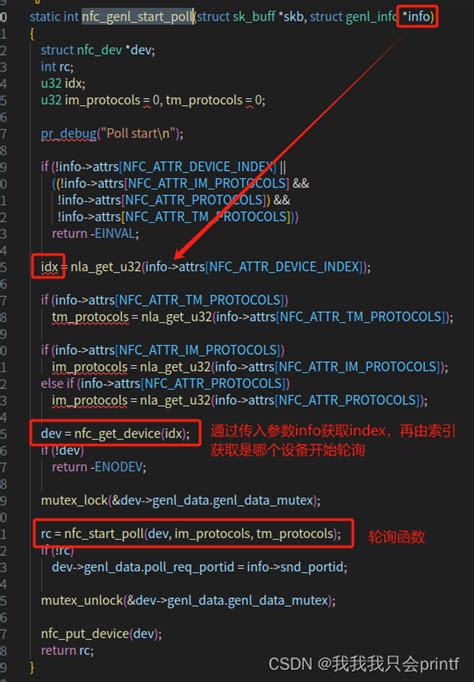
Task: Click the nfc_genl_start_poll function name
Action: pyautogui.click(x=137, y=17)
